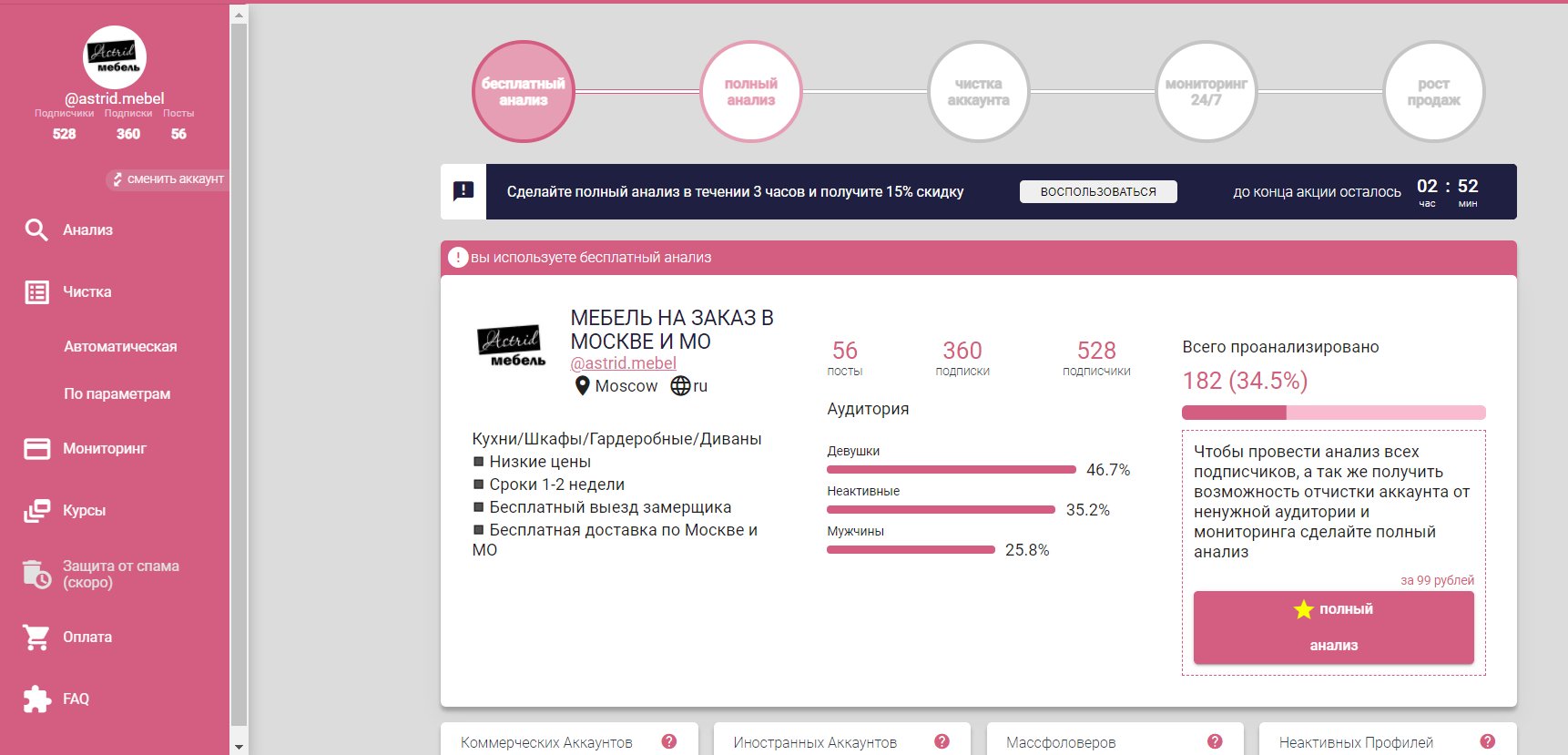Click help icon beside Коммерческих Аккаунтов

pyautogui.click(x=669, y=741)
